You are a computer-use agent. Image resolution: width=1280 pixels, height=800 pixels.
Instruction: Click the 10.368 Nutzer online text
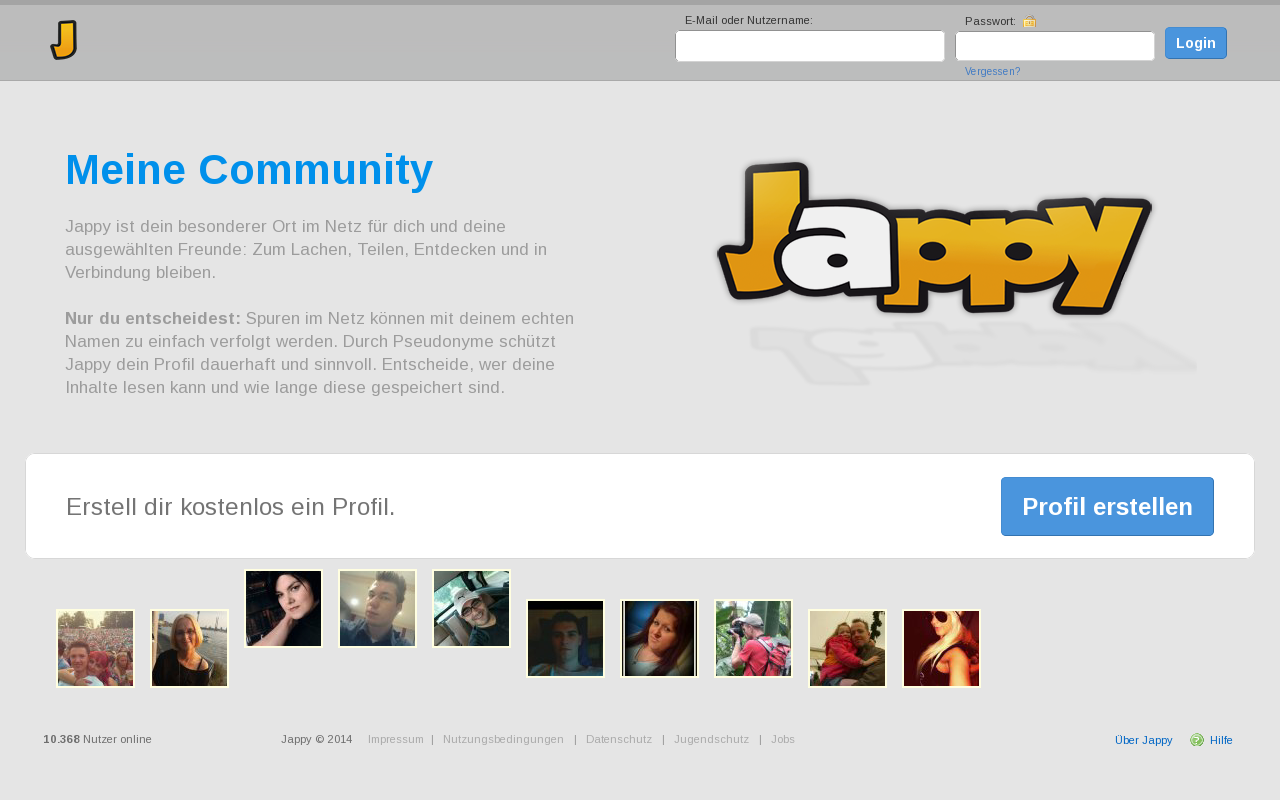click(x=98, y=740)
